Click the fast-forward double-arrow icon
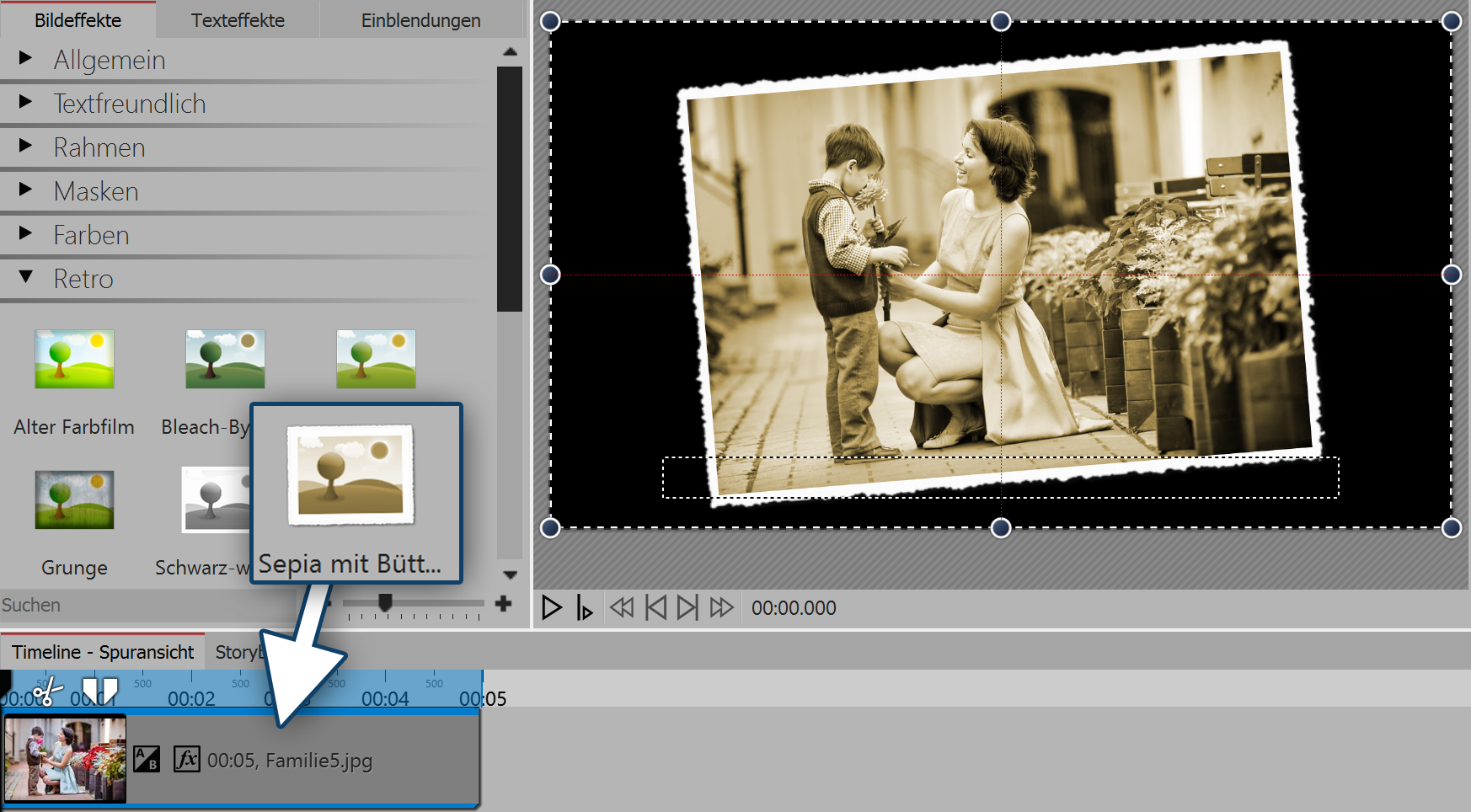 pyautogui.click(x=721, y=607)
